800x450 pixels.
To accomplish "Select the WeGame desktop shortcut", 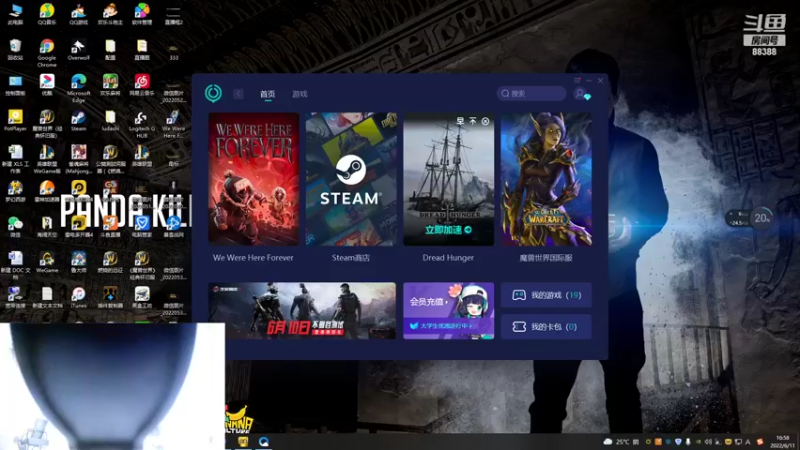I will (47, 262).
